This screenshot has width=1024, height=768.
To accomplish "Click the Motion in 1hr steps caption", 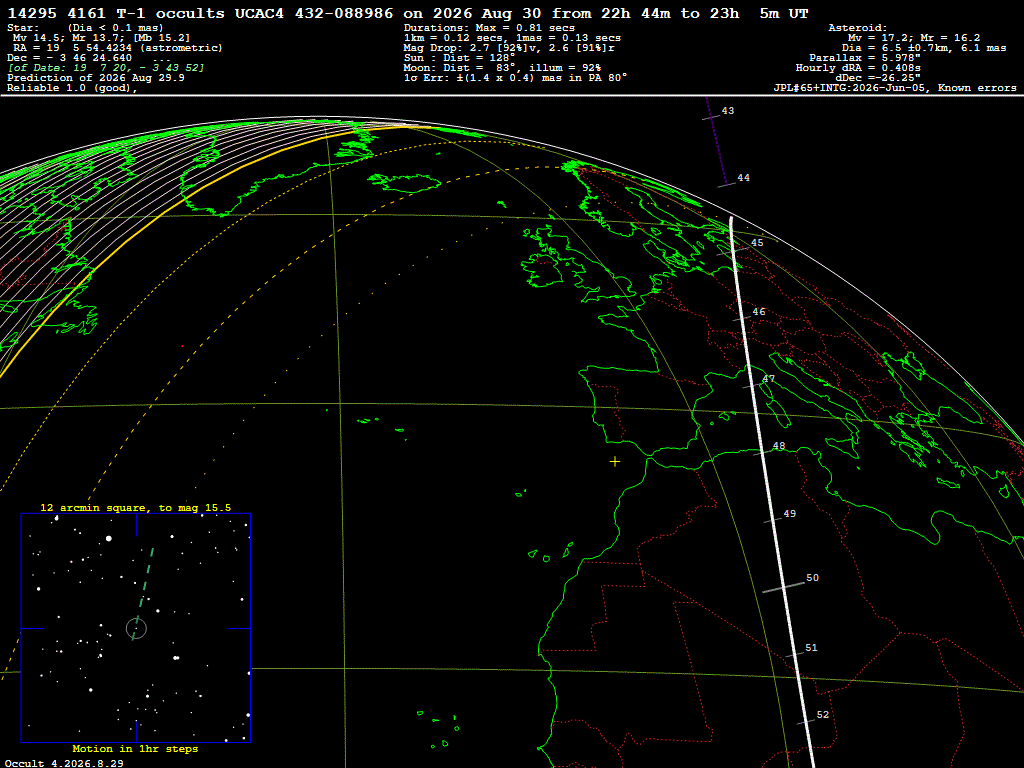I will coord(135,749).
